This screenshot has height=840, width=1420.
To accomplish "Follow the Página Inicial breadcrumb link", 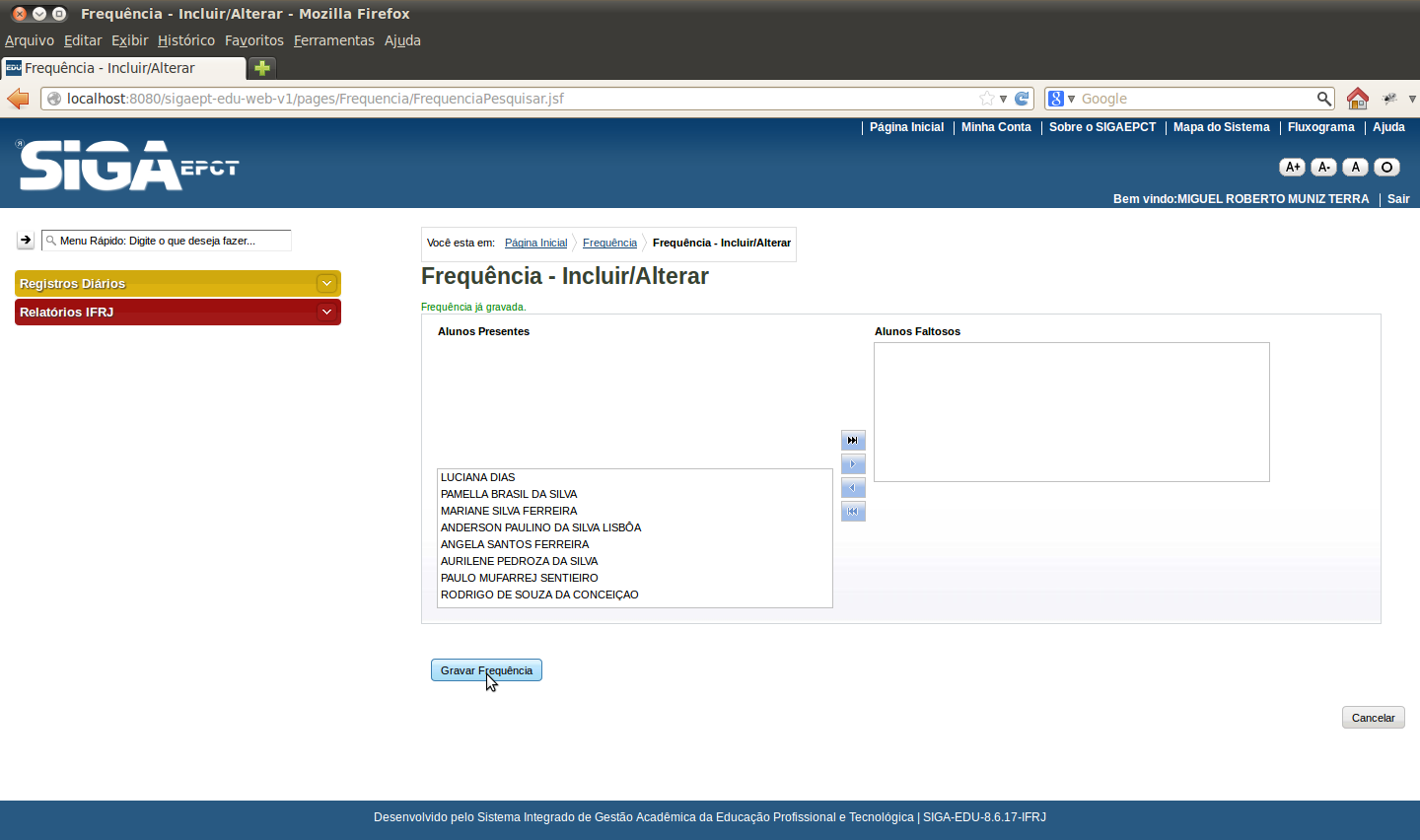I will 535,243.
